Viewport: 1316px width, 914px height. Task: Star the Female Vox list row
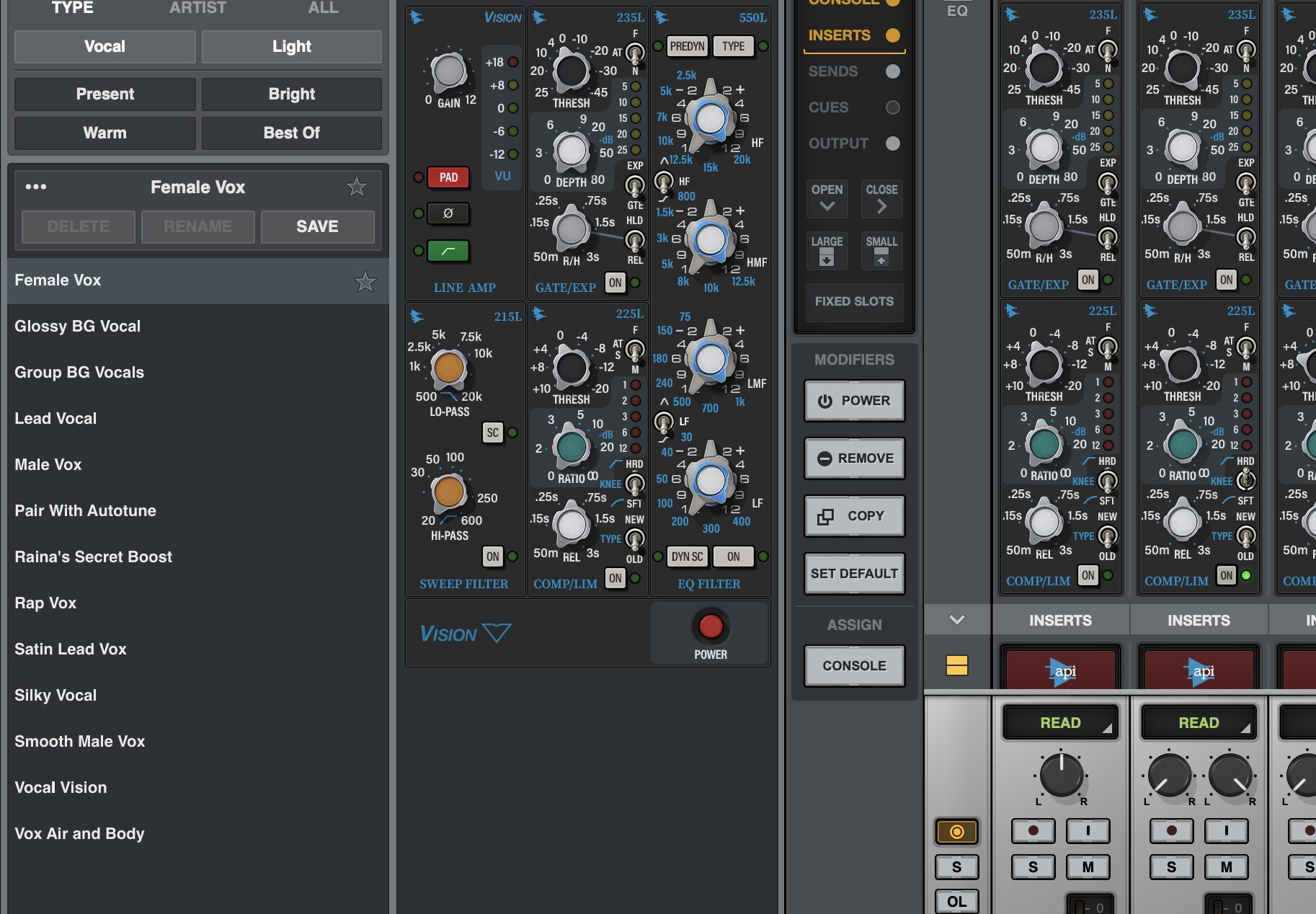(x=365, y=281)
